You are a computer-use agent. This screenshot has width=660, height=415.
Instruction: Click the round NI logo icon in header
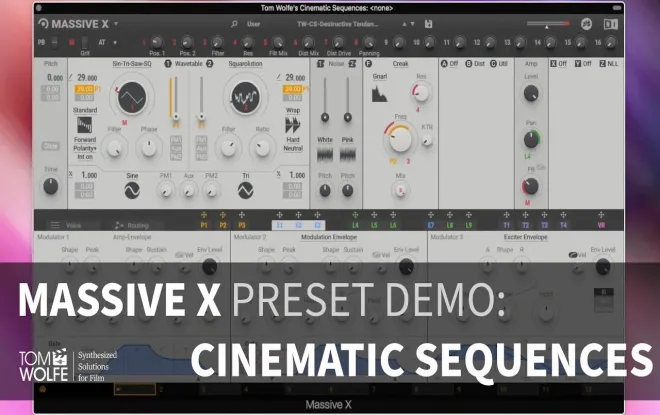coord(586,24)
